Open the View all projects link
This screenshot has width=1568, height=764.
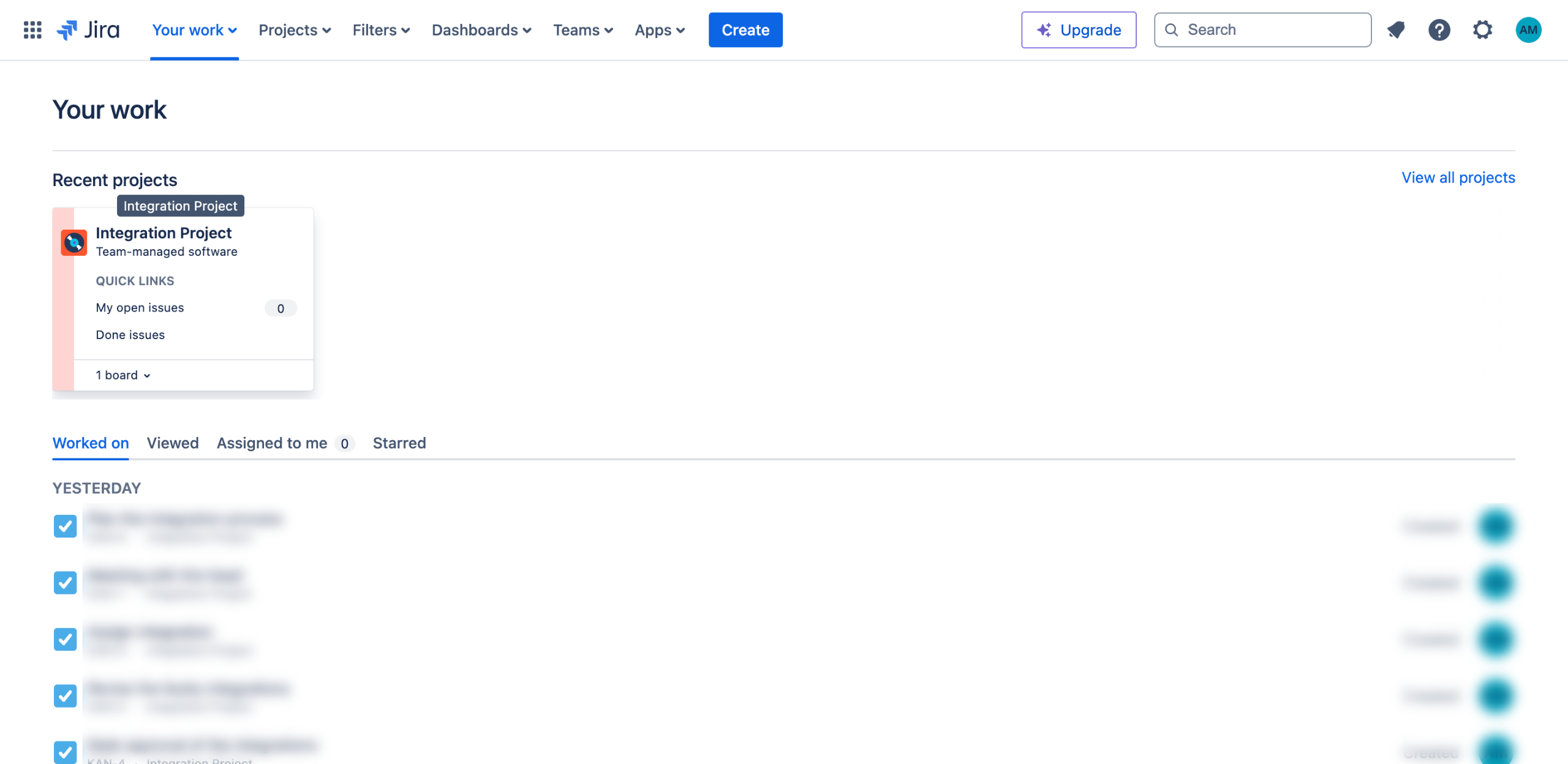1458,178
